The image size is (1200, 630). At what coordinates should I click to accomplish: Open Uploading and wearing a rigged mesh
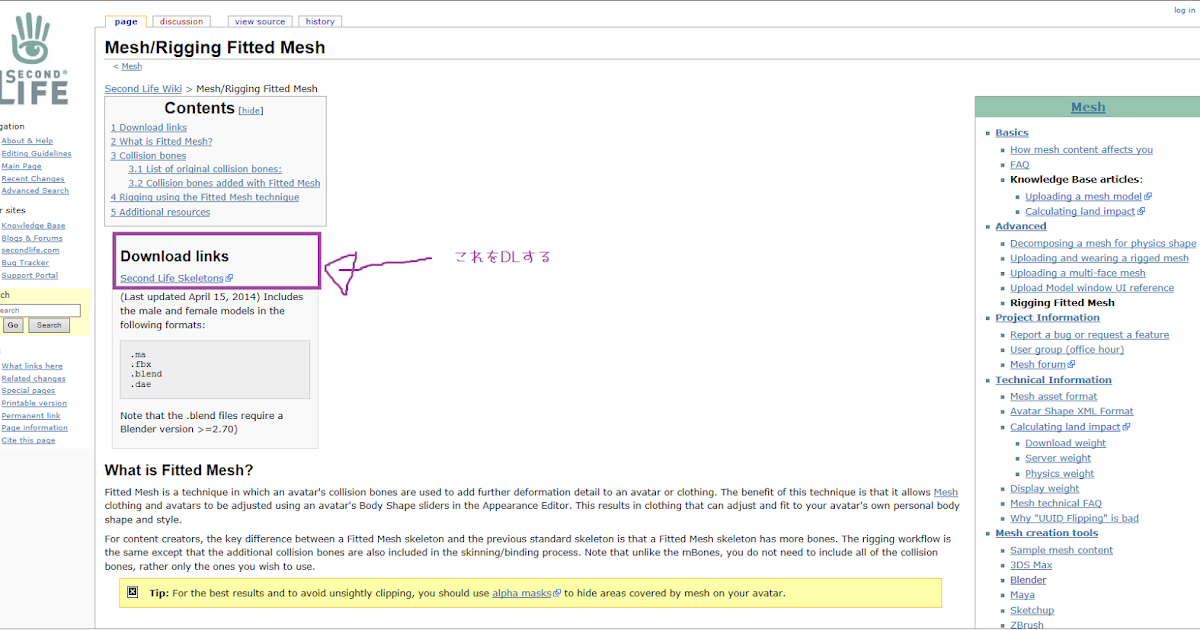point(1099,259)
